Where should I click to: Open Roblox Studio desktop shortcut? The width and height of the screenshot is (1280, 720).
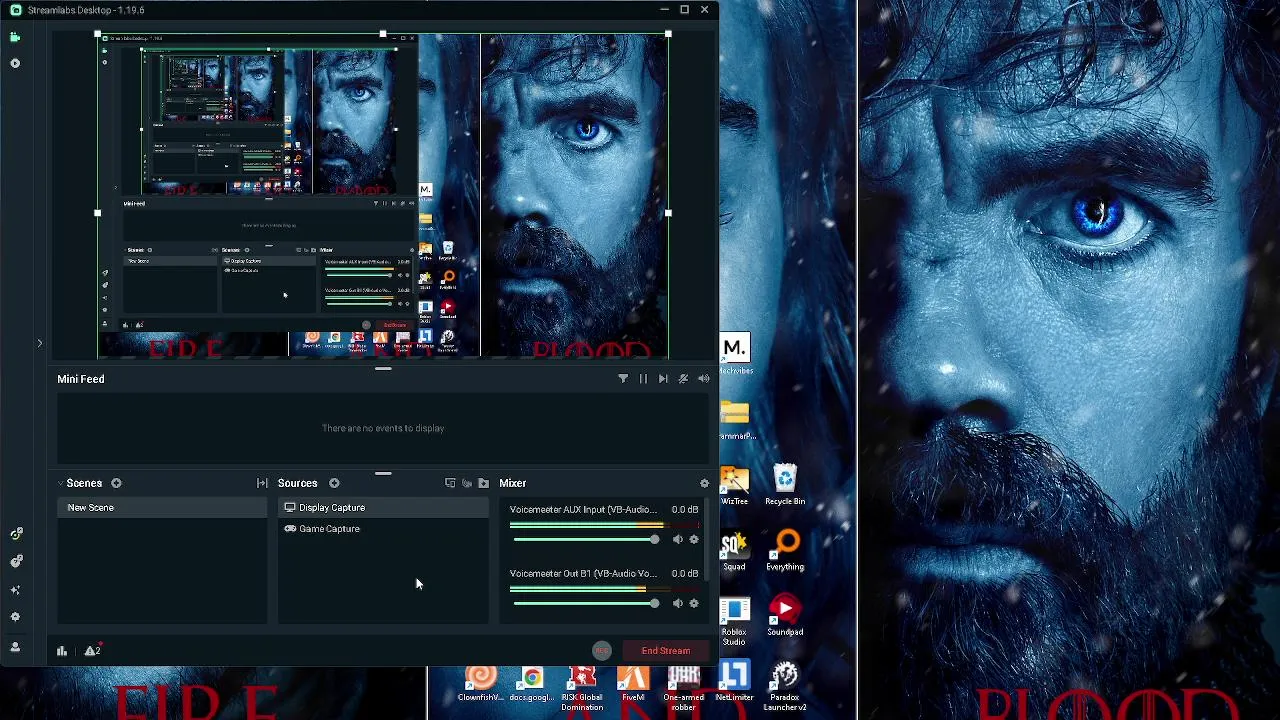coord(734,621)
